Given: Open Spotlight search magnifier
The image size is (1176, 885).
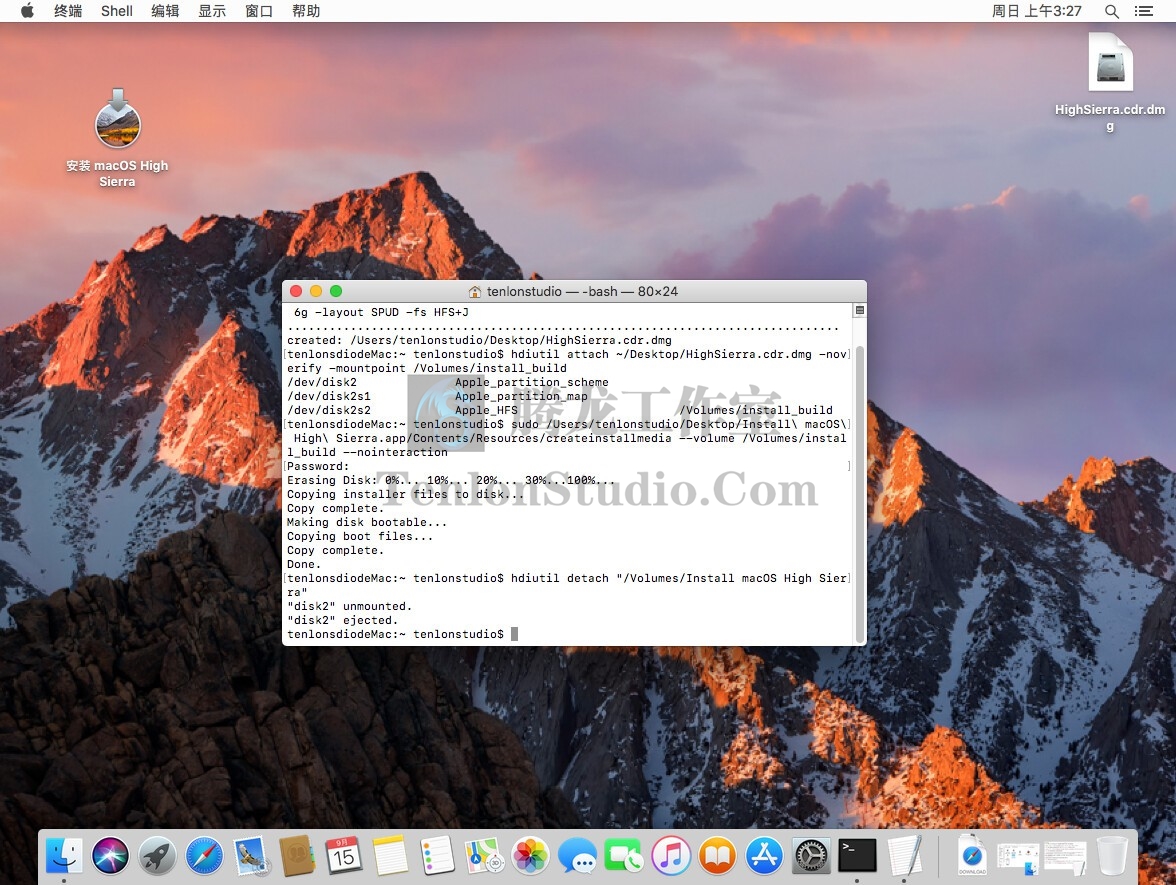Looking at the screenshot, I should (x=1112, y=11).
